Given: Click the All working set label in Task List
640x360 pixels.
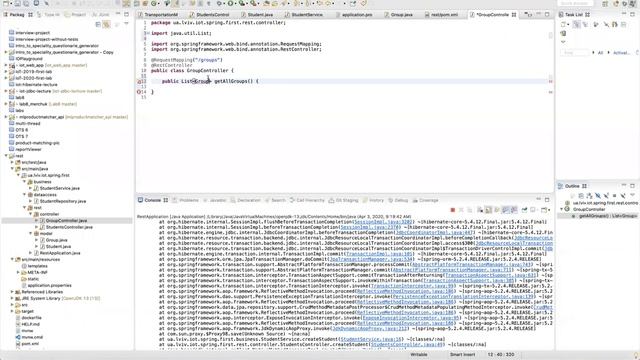Looking at the screenshot, I should [x=600, y=53].
